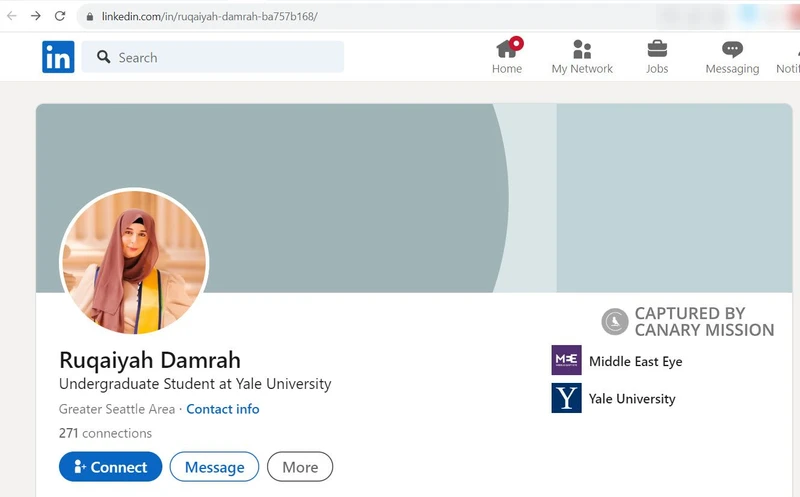The width and height of the screenshot is (800, 497).
Task: Open the LinkedIn logo home link
Action: pyautogui.click(x=58, y=57)
